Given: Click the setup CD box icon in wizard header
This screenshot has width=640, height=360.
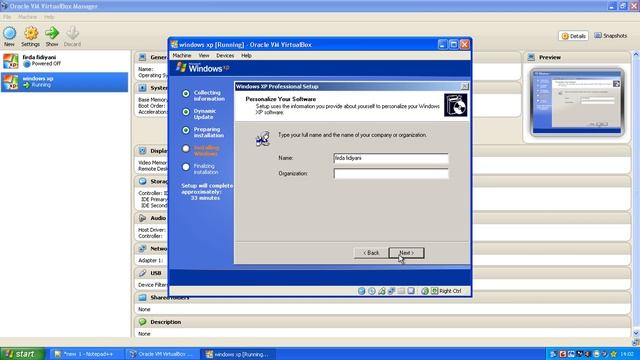Looking at the screenshot, I should (x=456, y=105).
